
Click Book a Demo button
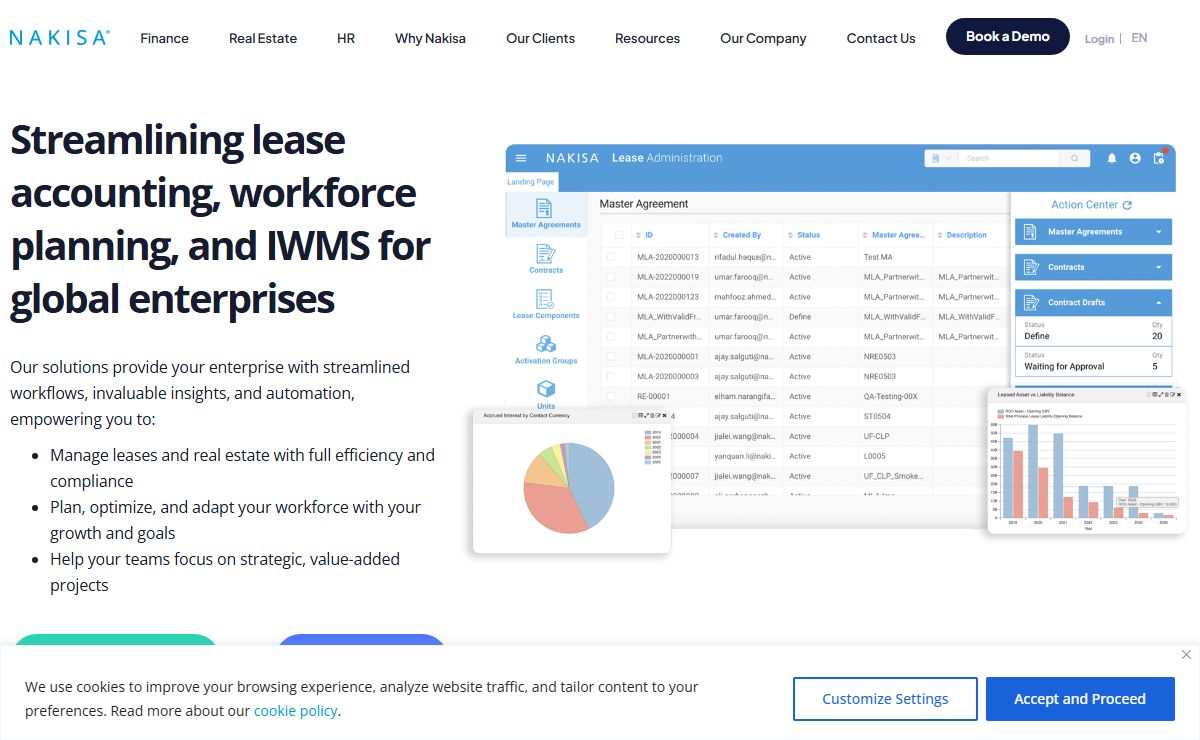click(x=1008, y=36)
